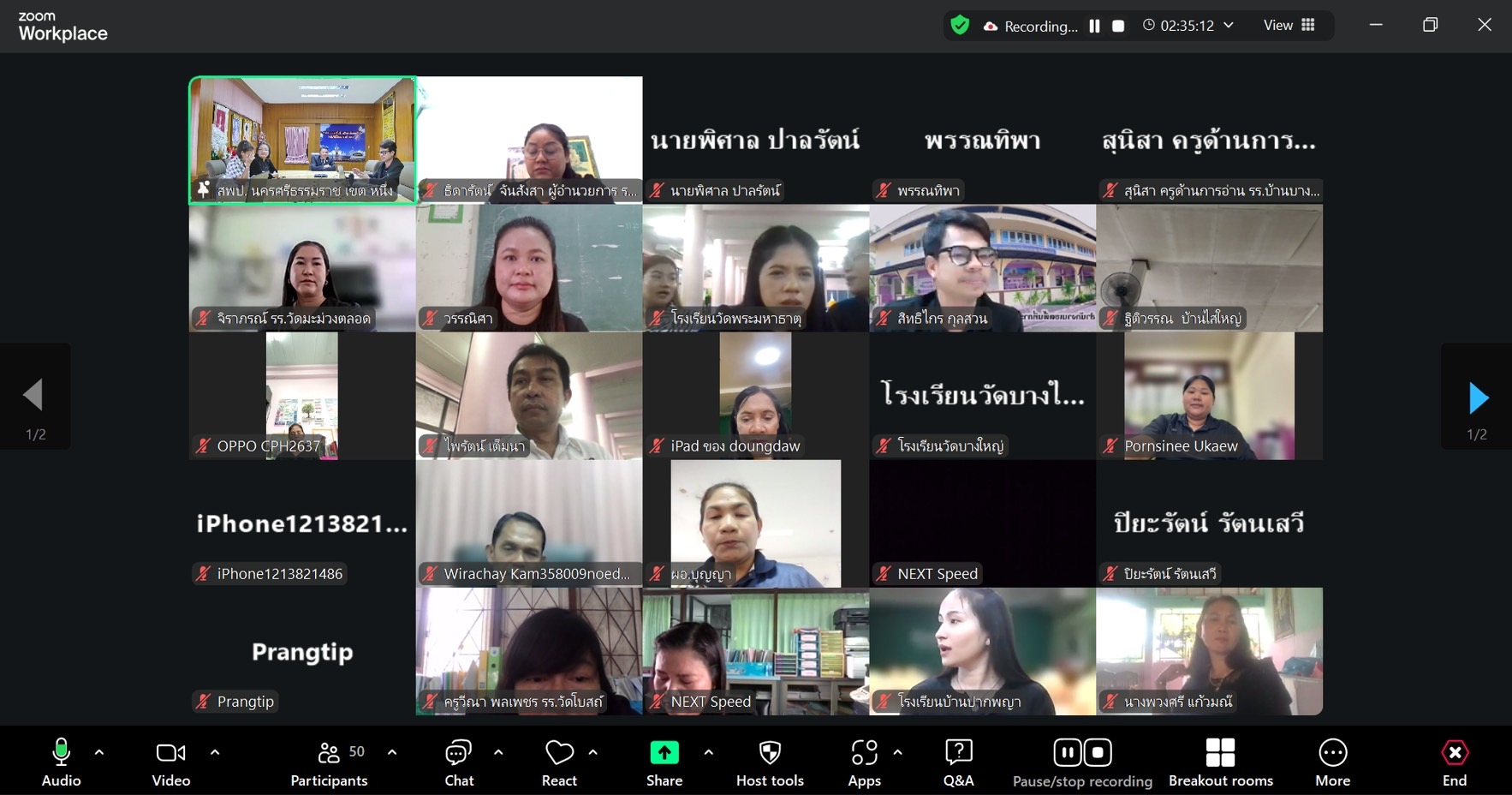Expand the Share options arrow

click(x=709, y=752)
